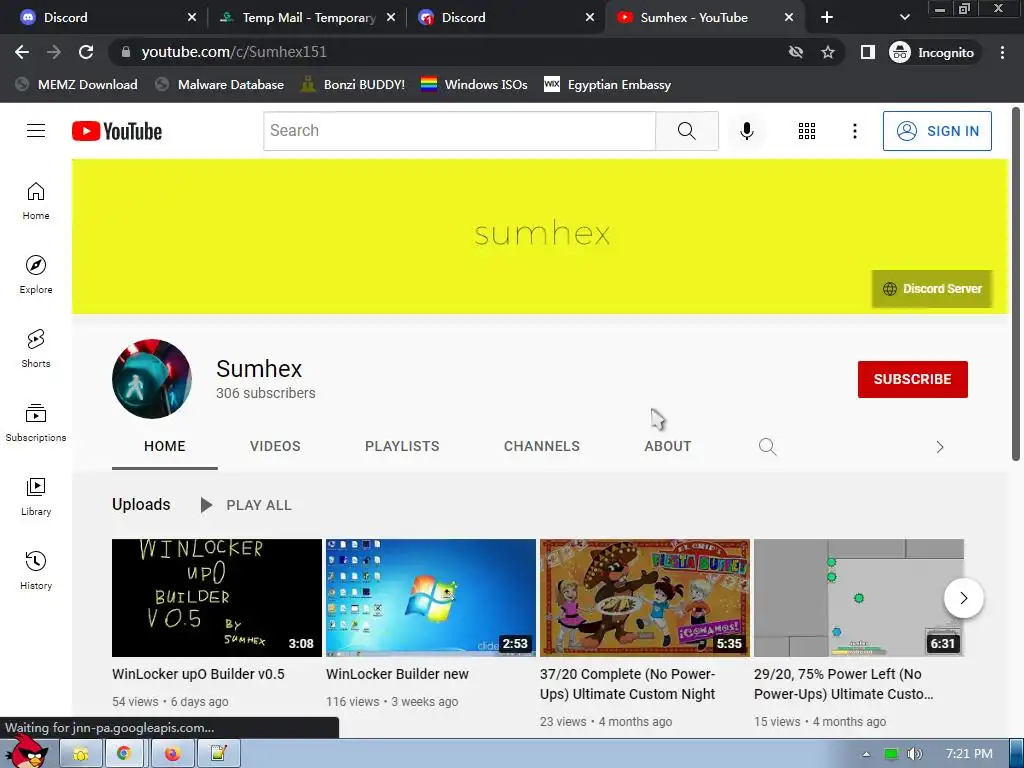Open Shorts in the sidebar

pos(36,348)
